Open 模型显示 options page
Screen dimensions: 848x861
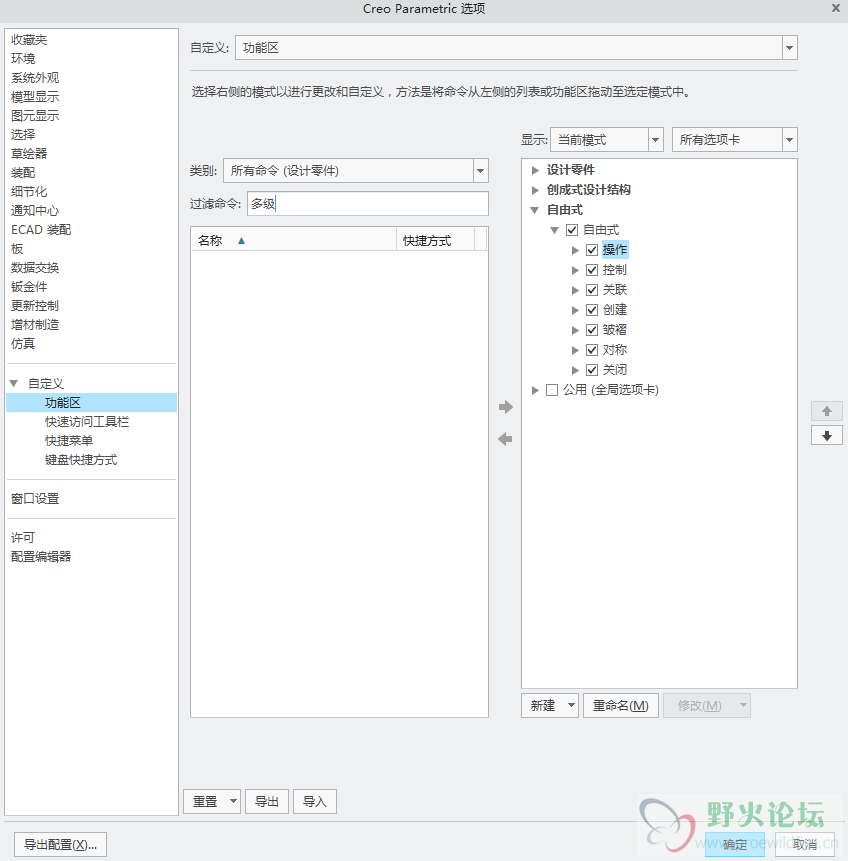(x=35, y=97)
